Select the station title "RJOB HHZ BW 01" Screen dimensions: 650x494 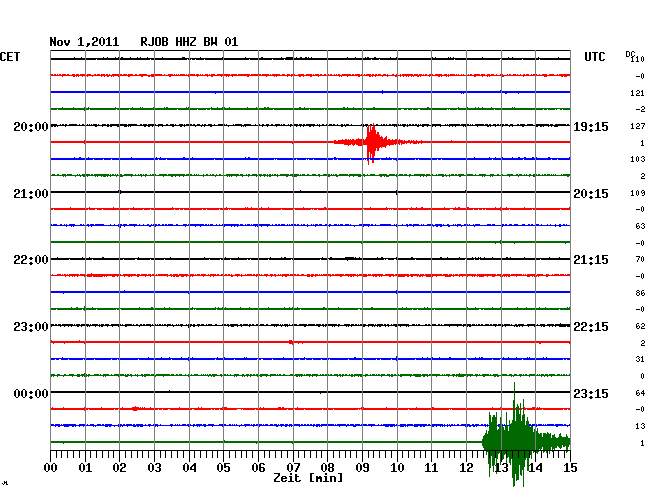click(x=189, y=42)
